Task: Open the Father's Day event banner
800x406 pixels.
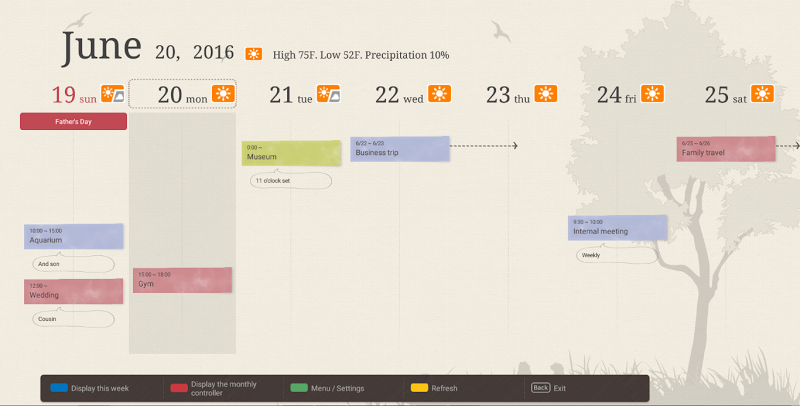Action: click(x=73, y=122)
